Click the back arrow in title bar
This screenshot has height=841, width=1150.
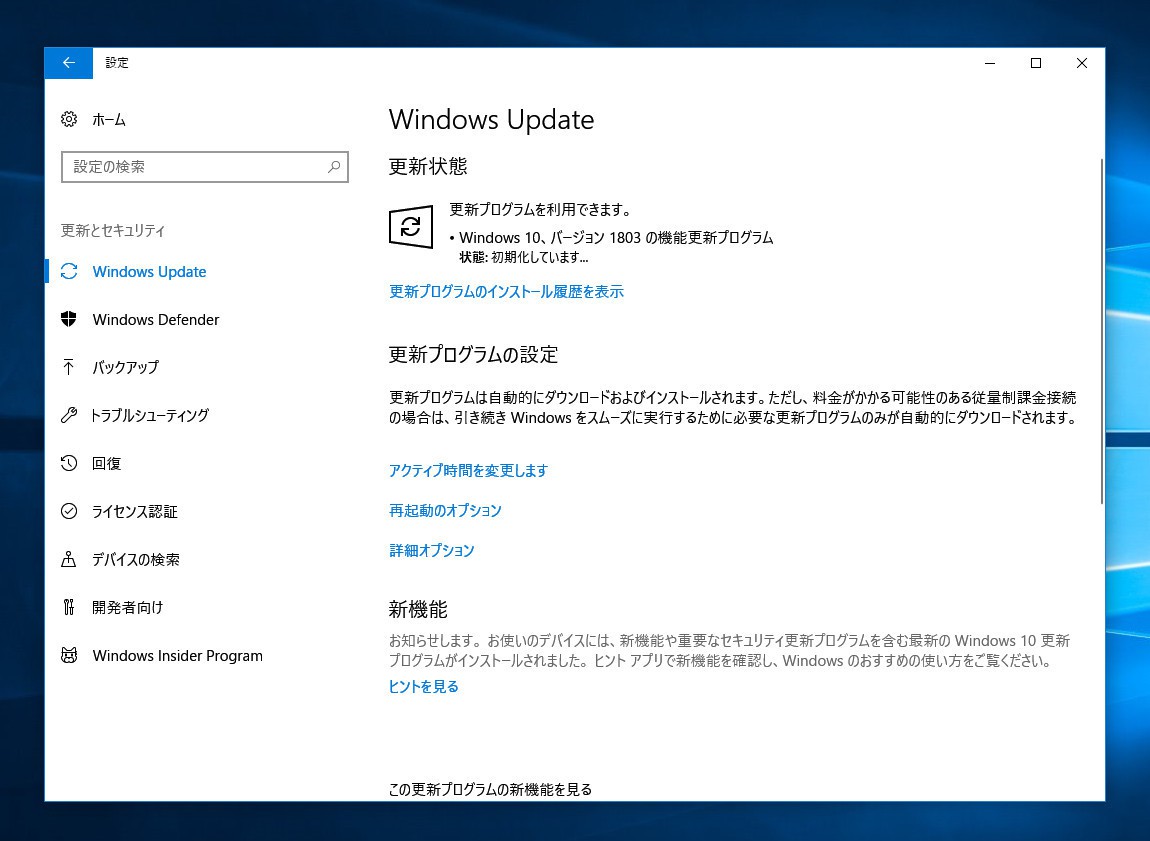68,63
